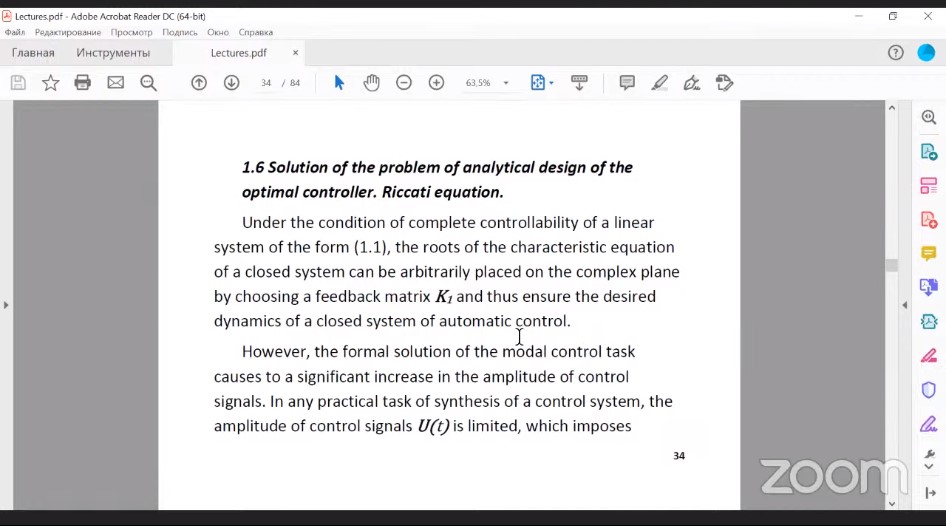Open the blue account profile icon

pyautogui.click(x=926, y=53)
